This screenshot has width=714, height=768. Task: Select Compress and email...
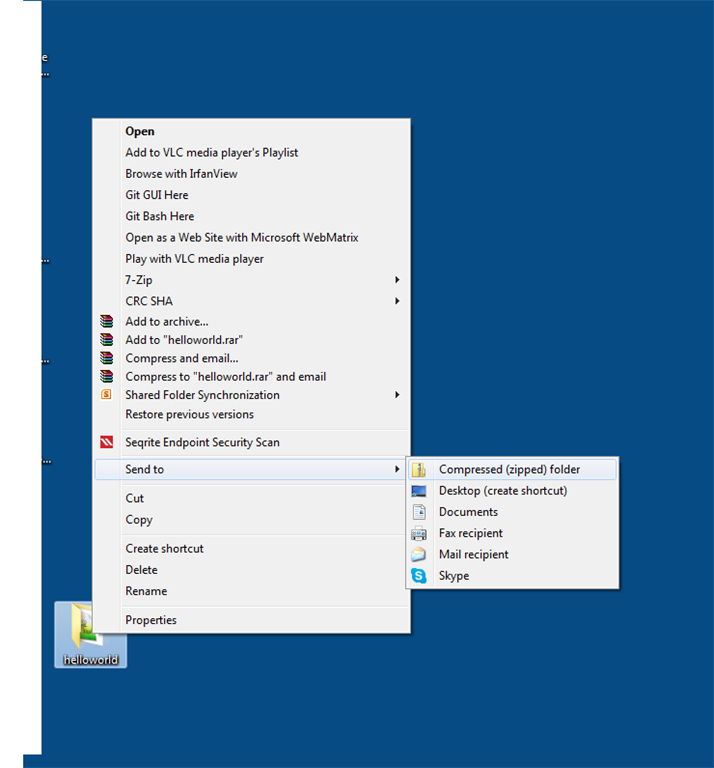coord(252,358)
